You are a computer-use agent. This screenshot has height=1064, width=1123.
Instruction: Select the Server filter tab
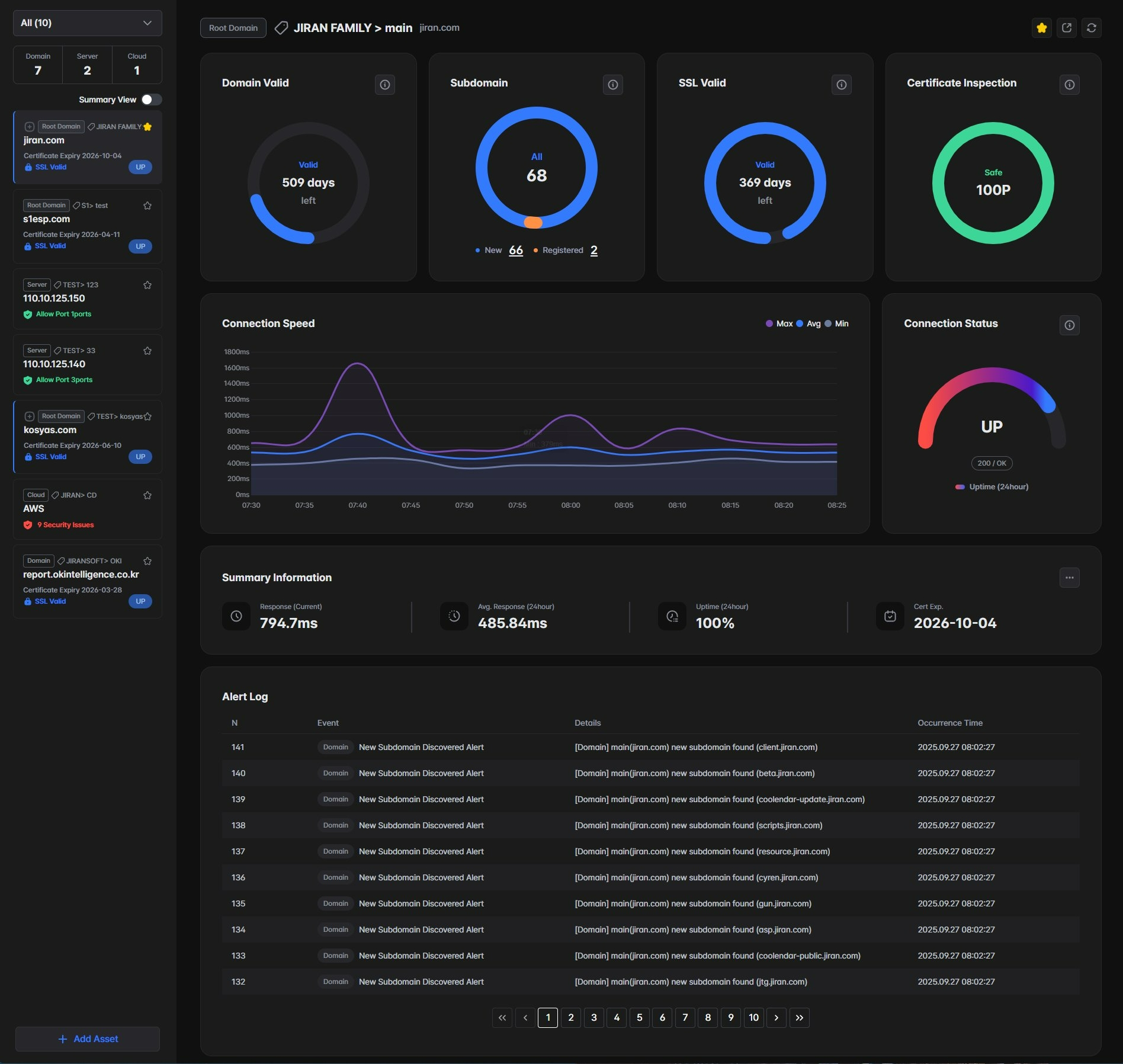(x=87, y=65)
